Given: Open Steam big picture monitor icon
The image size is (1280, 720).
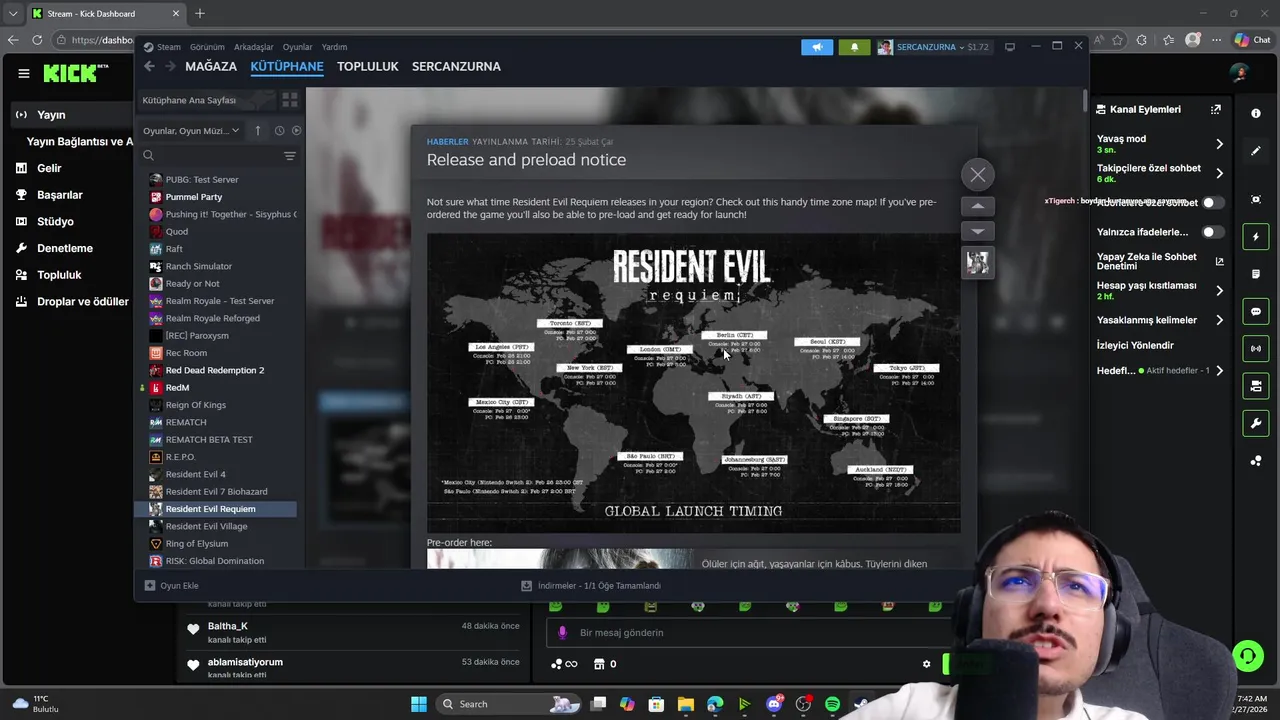Looking at the screenshot, I should click(1010, 47).
